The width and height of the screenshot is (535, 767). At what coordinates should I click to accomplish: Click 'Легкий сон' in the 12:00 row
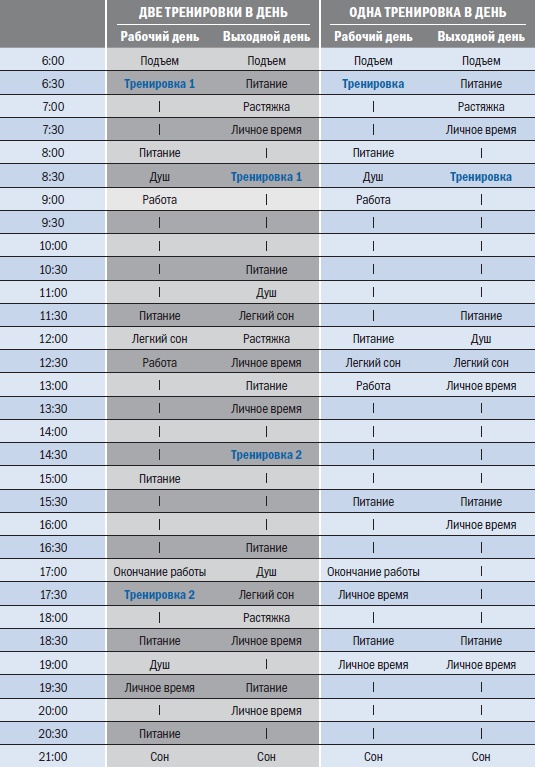coord(159,338)
